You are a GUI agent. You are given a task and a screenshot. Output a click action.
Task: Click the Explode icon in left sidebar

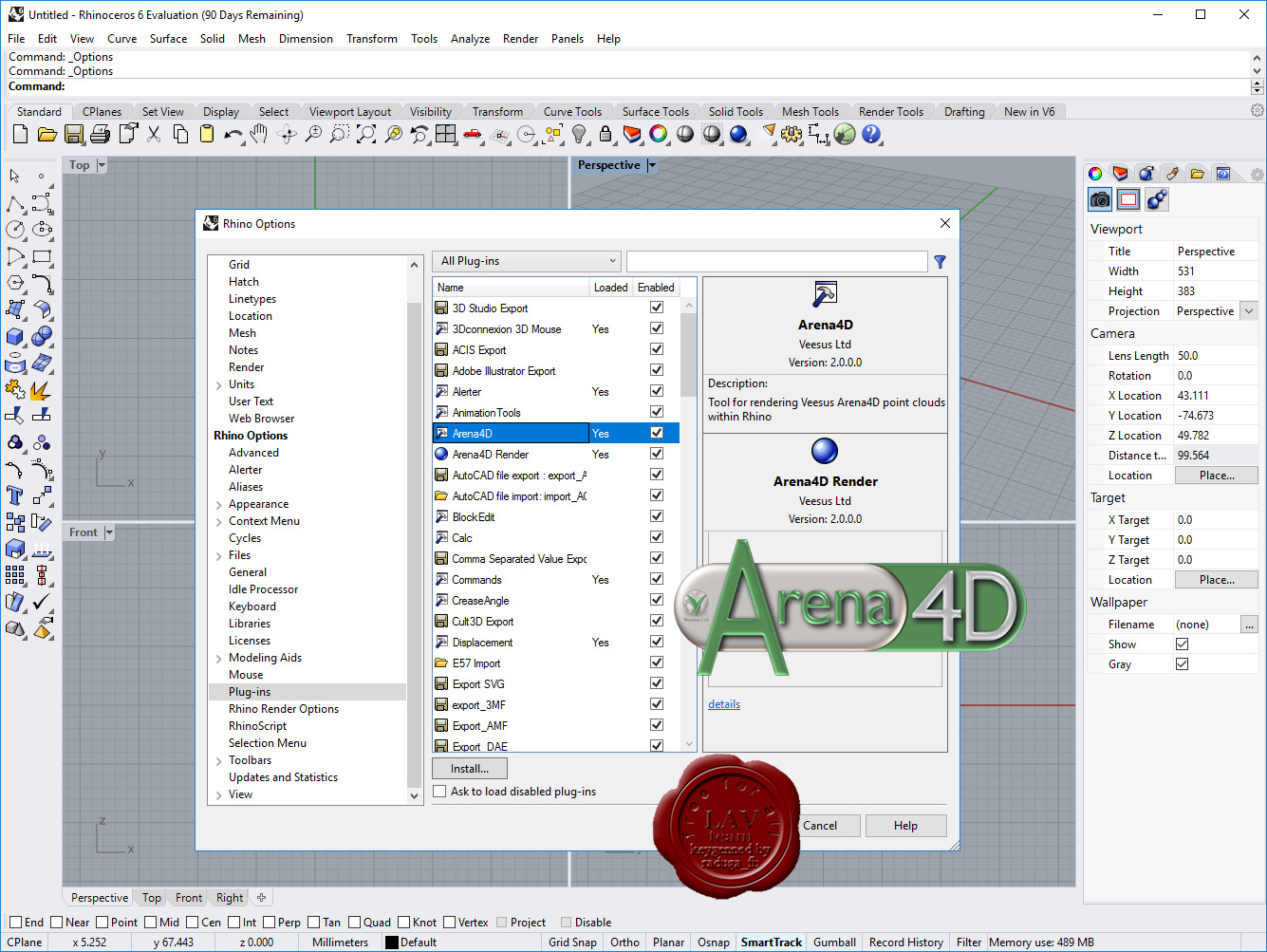pyautogui.click(x=42, y=389)
